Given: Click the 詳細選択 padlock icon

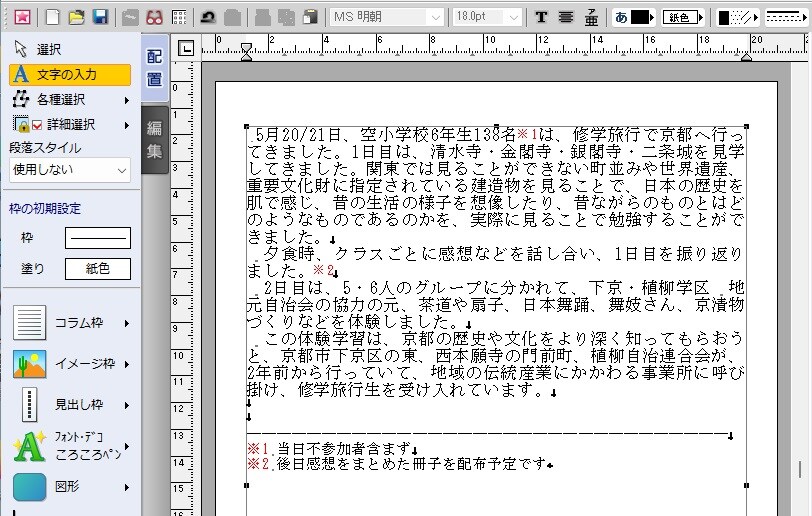Looking at the screenshot, I should tap(21, 124).
